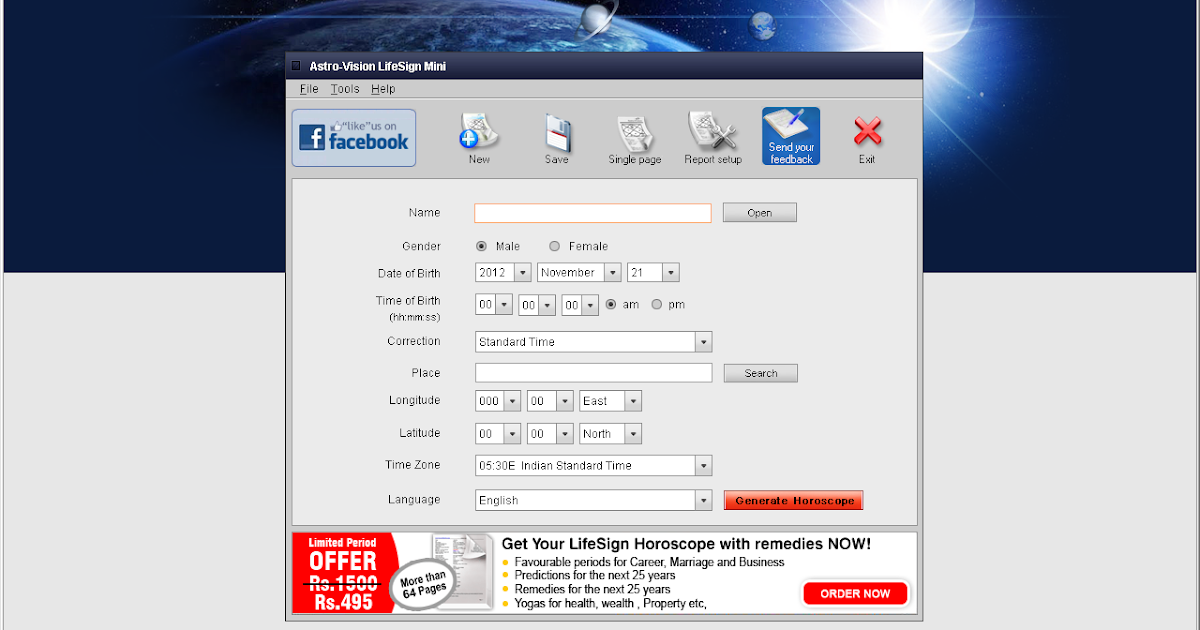Click the 'Get Your LifeSign Horoscope' ad headline
Image resolution: width=1200 pixels, height=630 pixels.
tap(686, 544)
